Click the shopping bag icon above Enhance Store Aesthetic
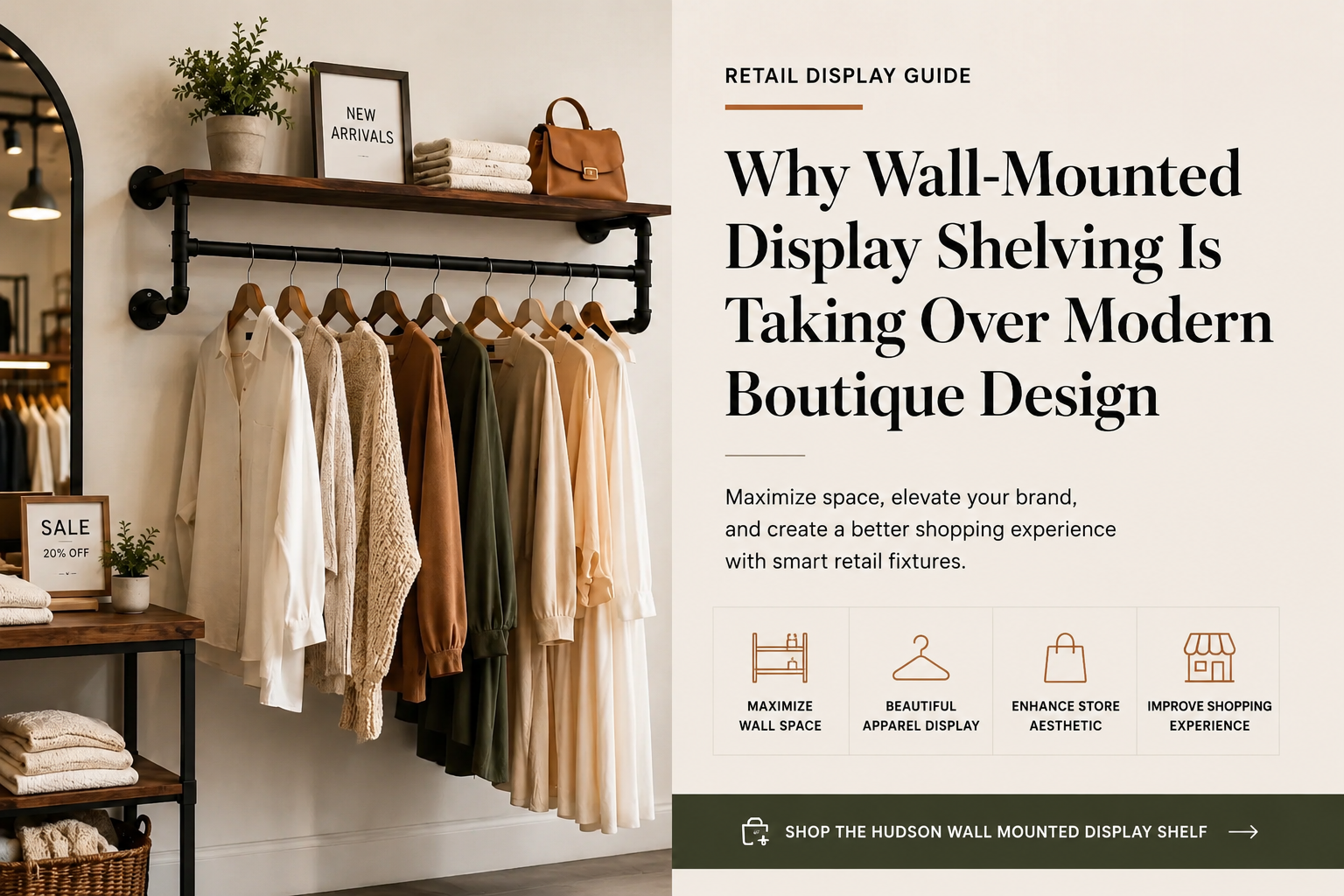Screen dimensions: 1344x896 pyautogui.click(x=1065, y=658)
